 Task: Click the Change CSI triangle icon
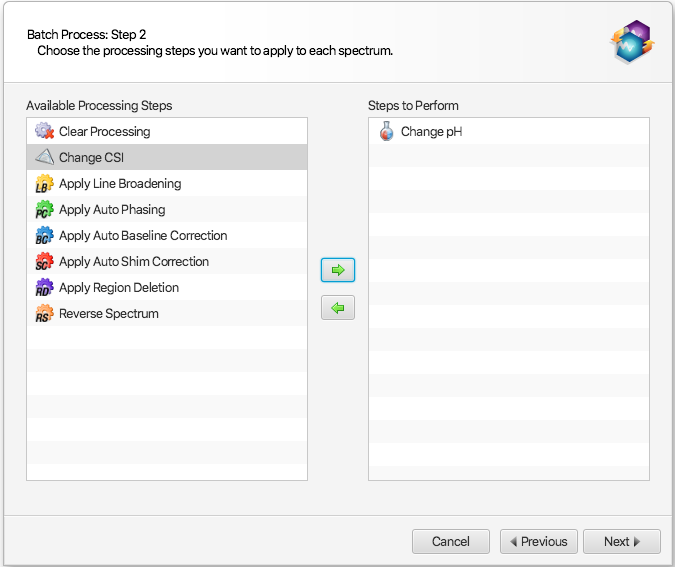(x=43, y=157)
